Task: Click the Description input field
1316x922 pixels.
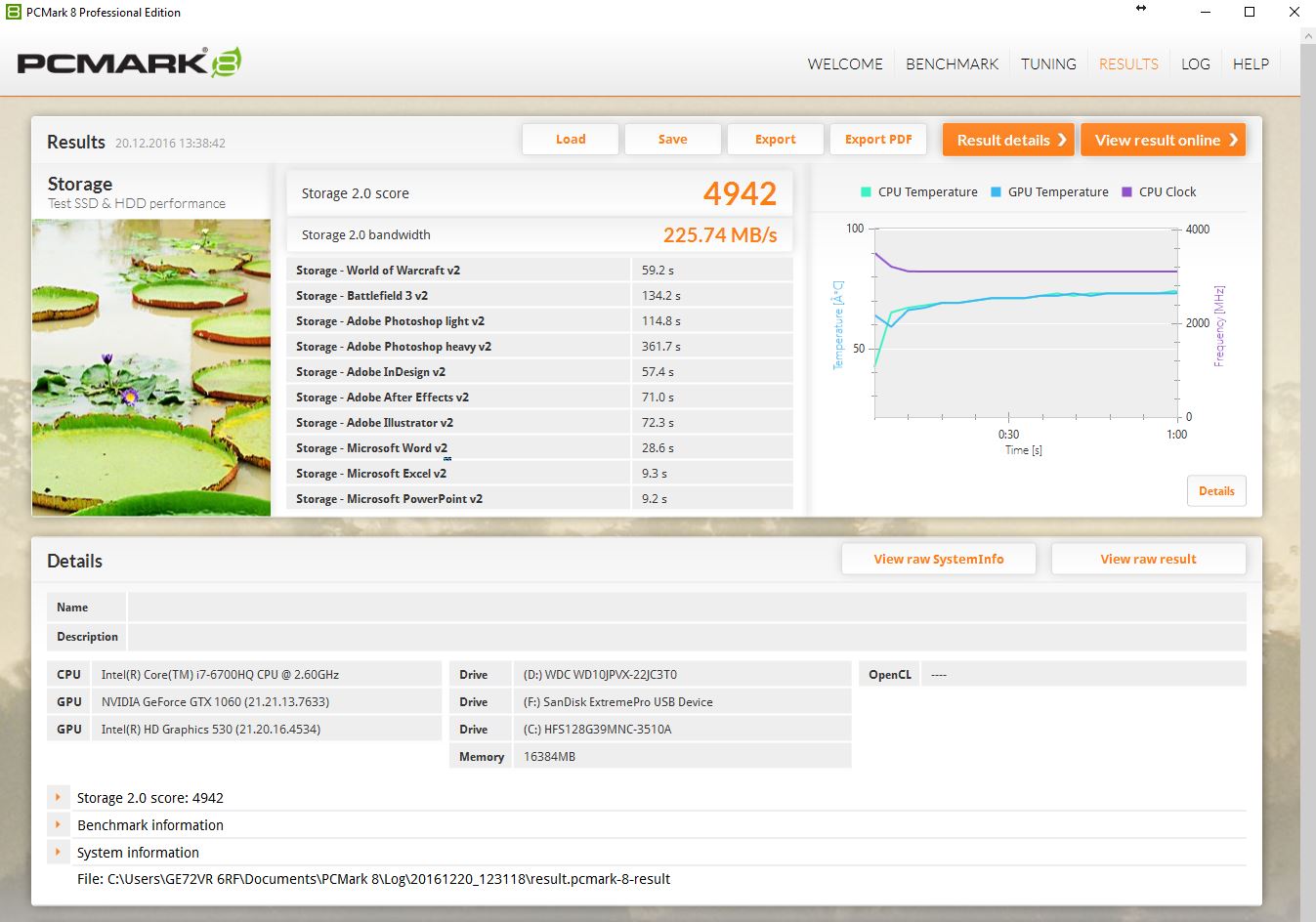Action: [x=687, y=637]
